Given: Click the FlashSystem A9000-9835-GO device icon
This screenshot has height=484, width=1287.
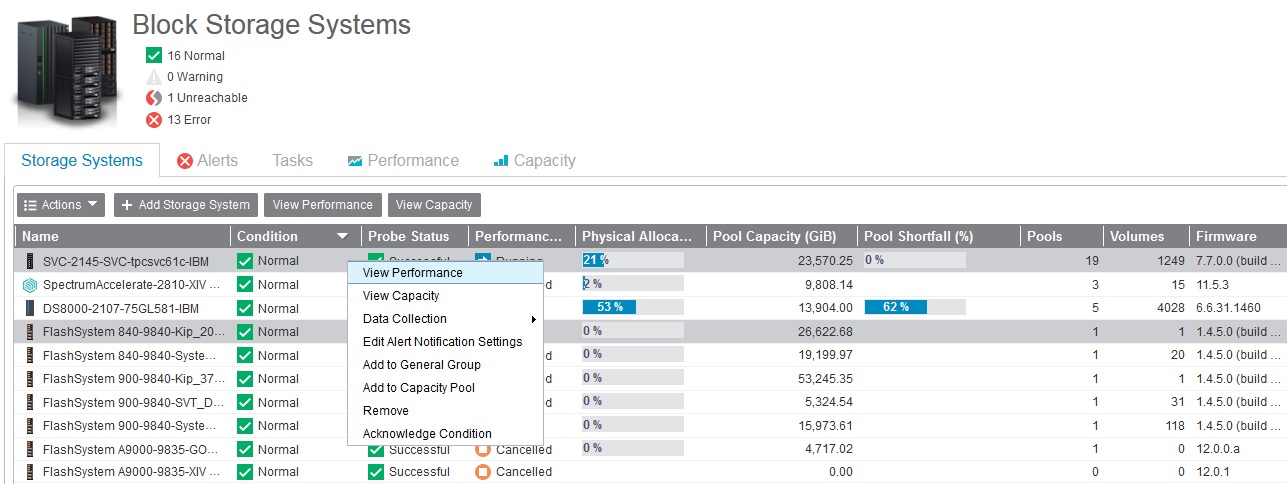Looking at the screenshot, I should click(30, 450).
